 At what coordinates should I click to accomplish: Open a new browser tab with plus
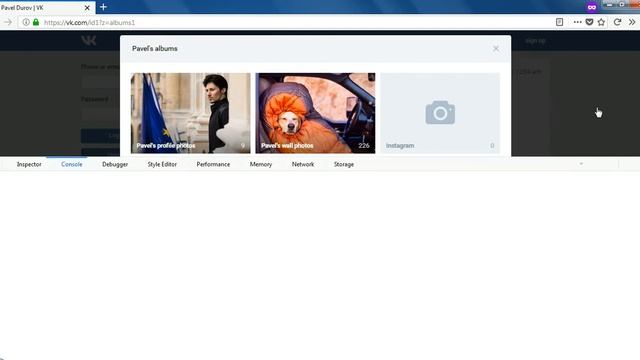pos(103,7)
